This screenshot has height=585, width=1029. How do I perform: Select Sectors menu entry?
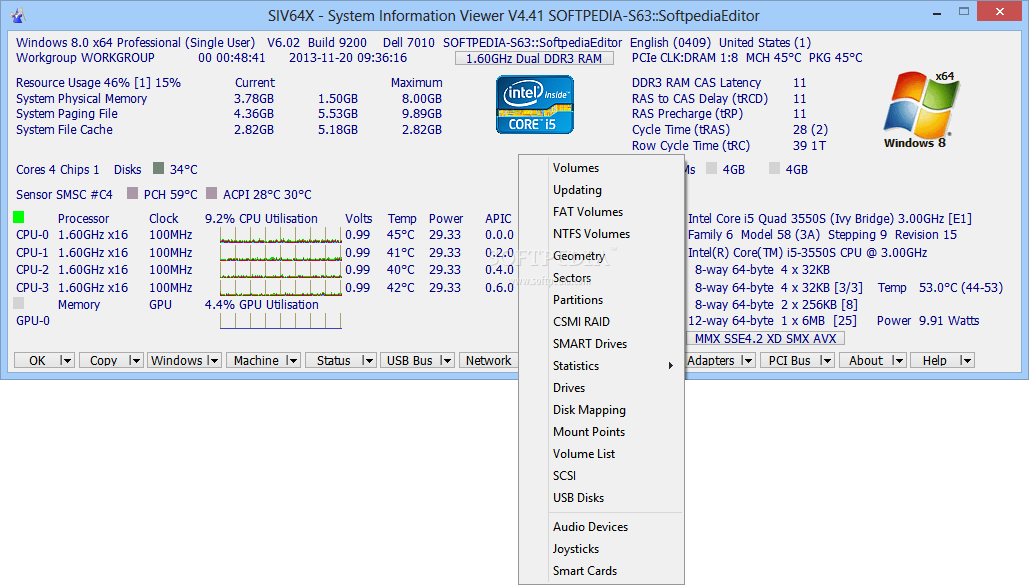click(x=601, y=278)
